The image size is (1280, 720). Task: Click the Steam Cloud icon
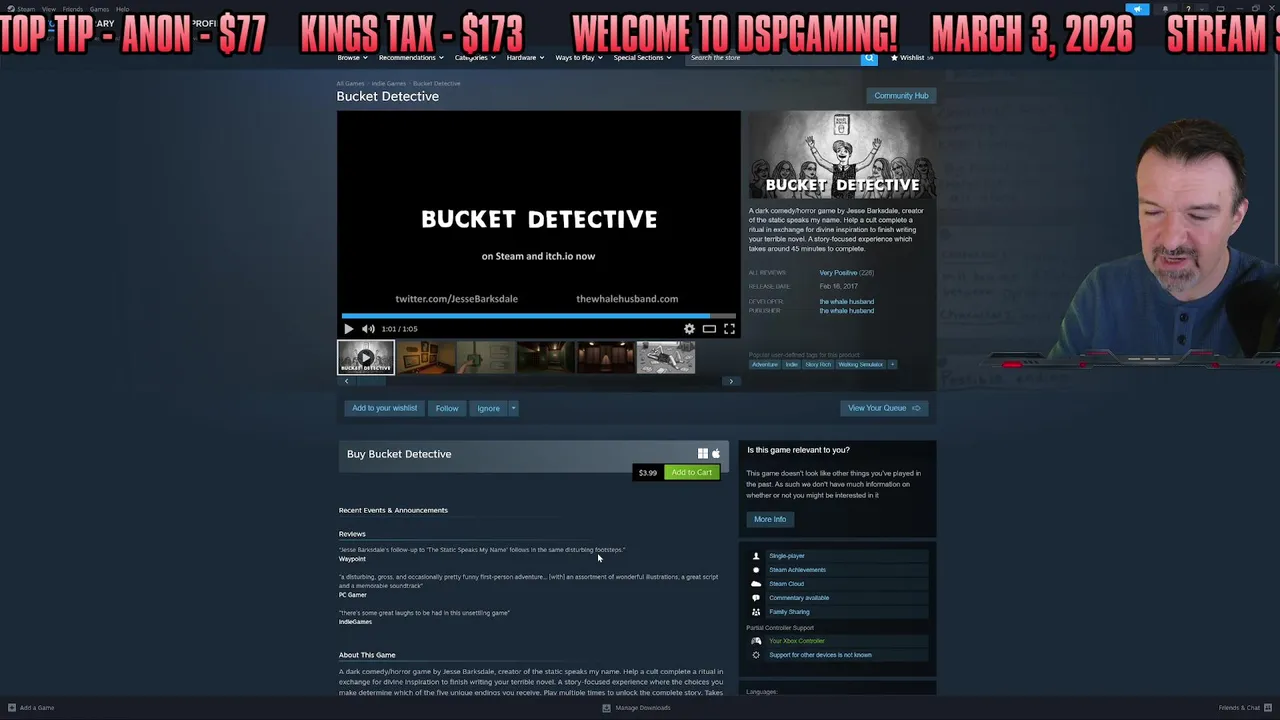756,584
